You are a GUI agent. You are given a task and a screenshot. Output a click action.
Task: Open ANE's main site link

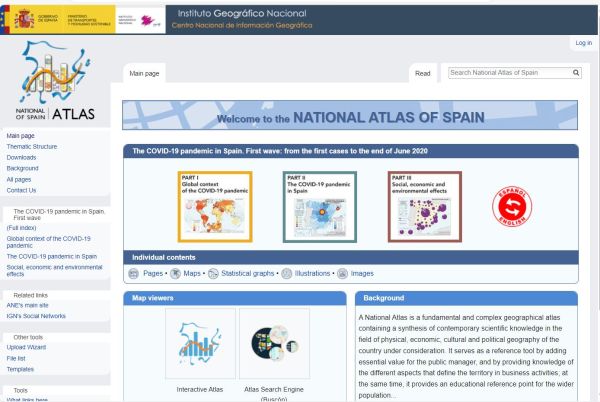(28, 305)
